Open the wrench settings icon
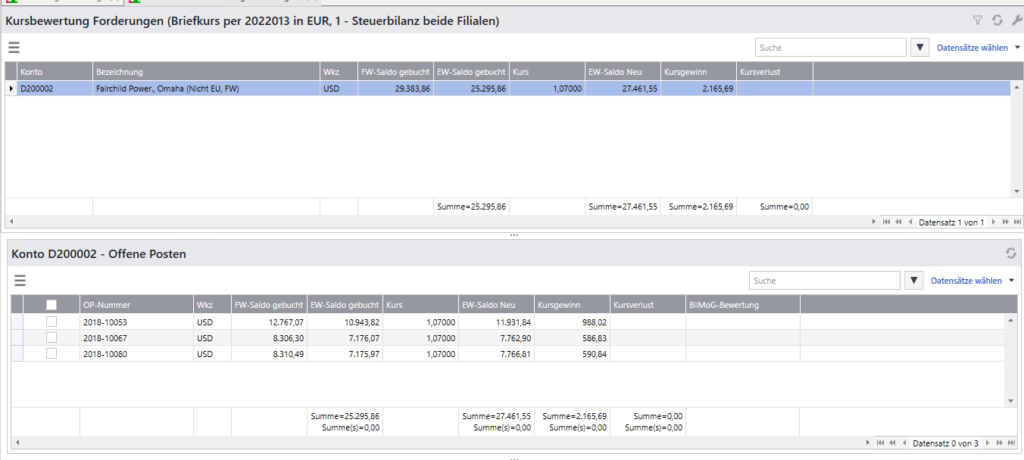 pos(1016,20)
